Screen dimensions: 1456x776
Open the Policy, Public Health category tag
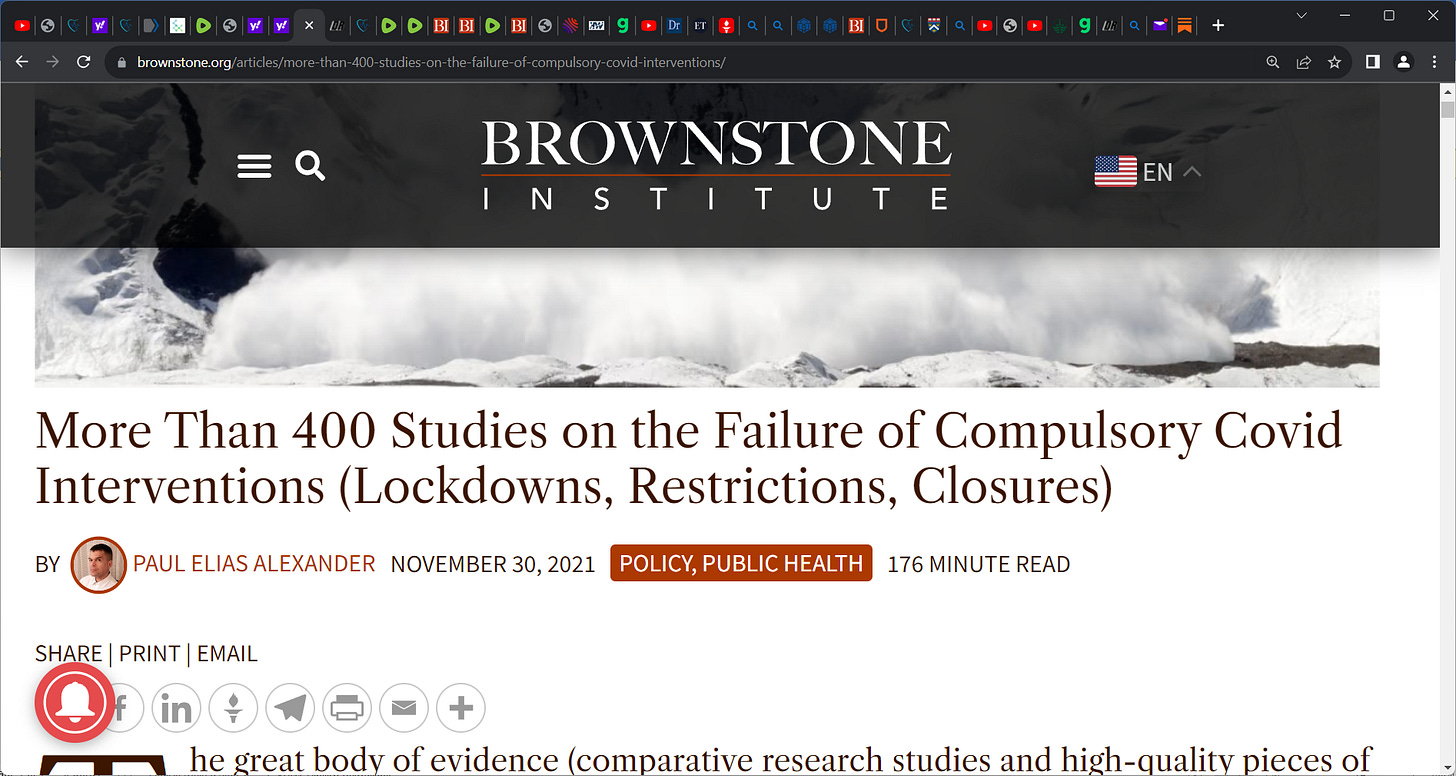tap(741, 563)
